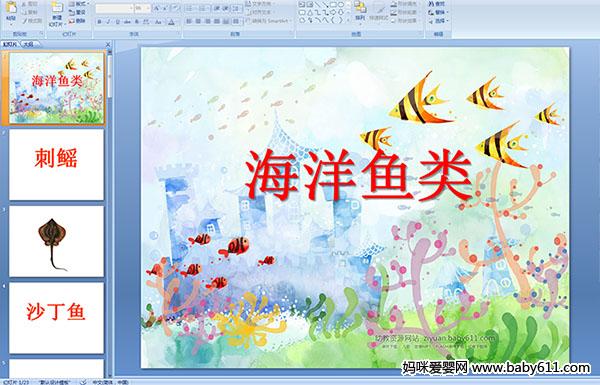Click the 海洋鱼类 title on main slide
This screenshot has width=600, height=385.
click(359, 175)
